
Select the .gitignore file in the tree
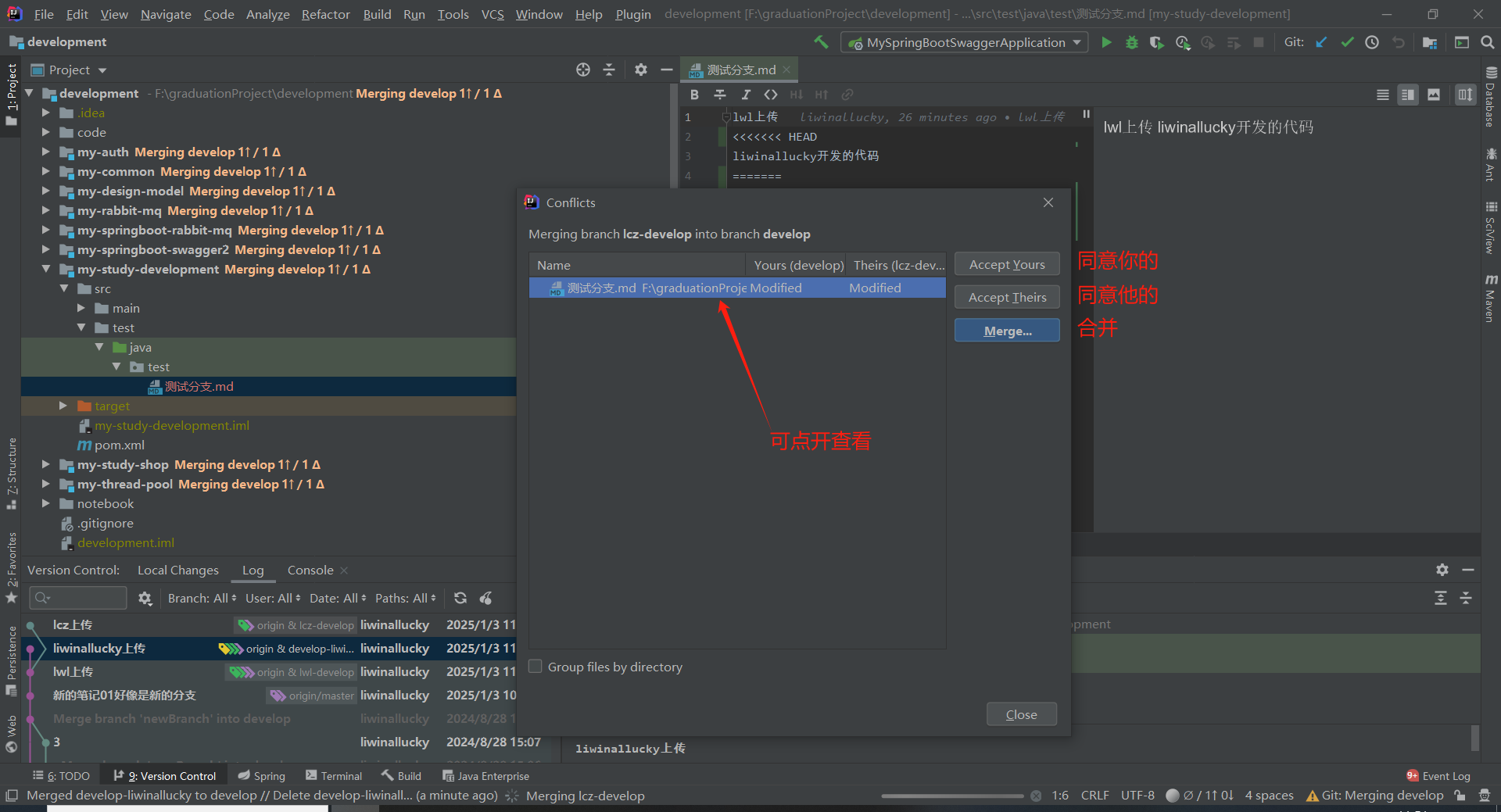click(x=106, y=523)
